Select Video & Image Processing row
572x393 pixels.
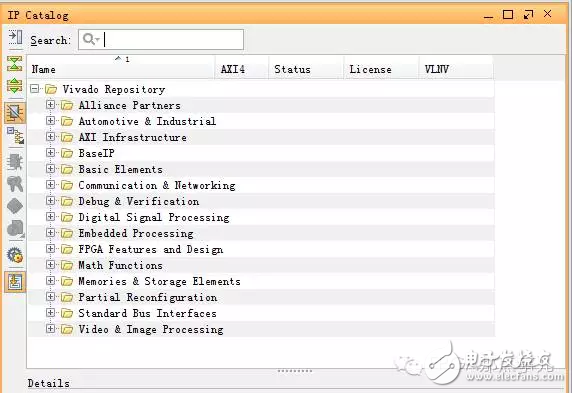pyautogui.click(x=261, y=329)
